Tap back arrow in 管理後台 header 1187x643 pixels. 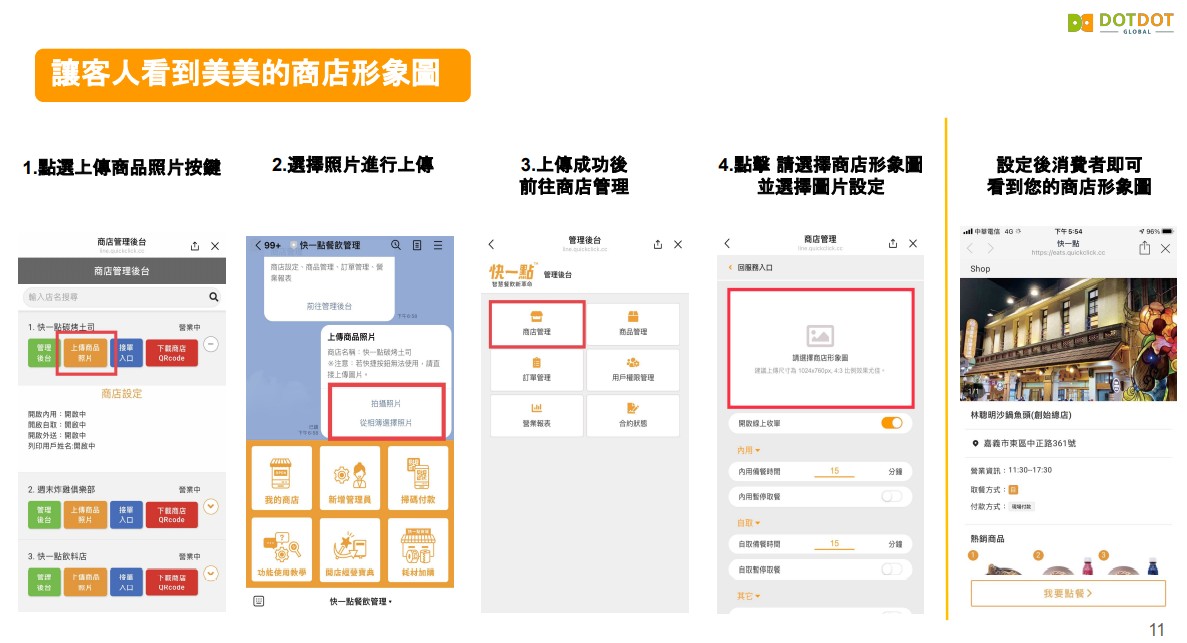coord(491,245)
